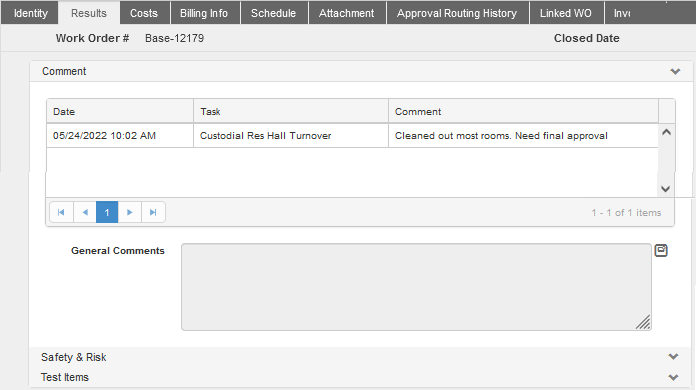Go to first page of comments
Viewport: 696px width, 390px height.
pyautogui.click(x=61, y=212)
